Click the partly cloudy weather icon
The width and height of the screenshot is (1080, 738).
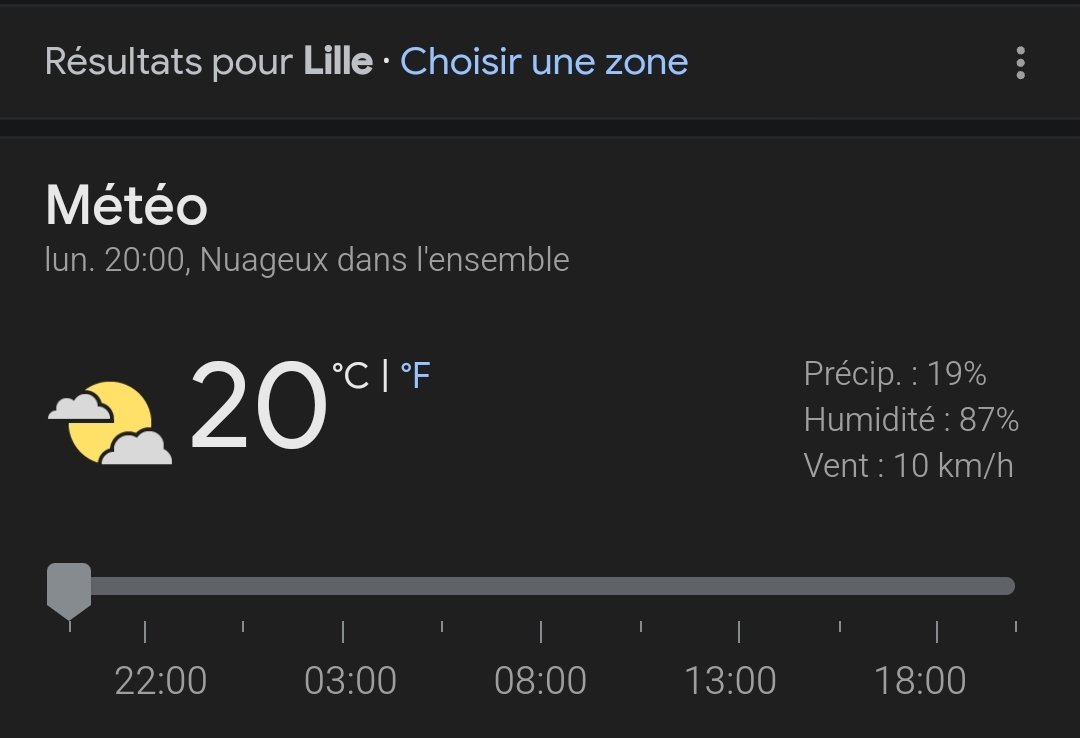click(x=110, y=422)
